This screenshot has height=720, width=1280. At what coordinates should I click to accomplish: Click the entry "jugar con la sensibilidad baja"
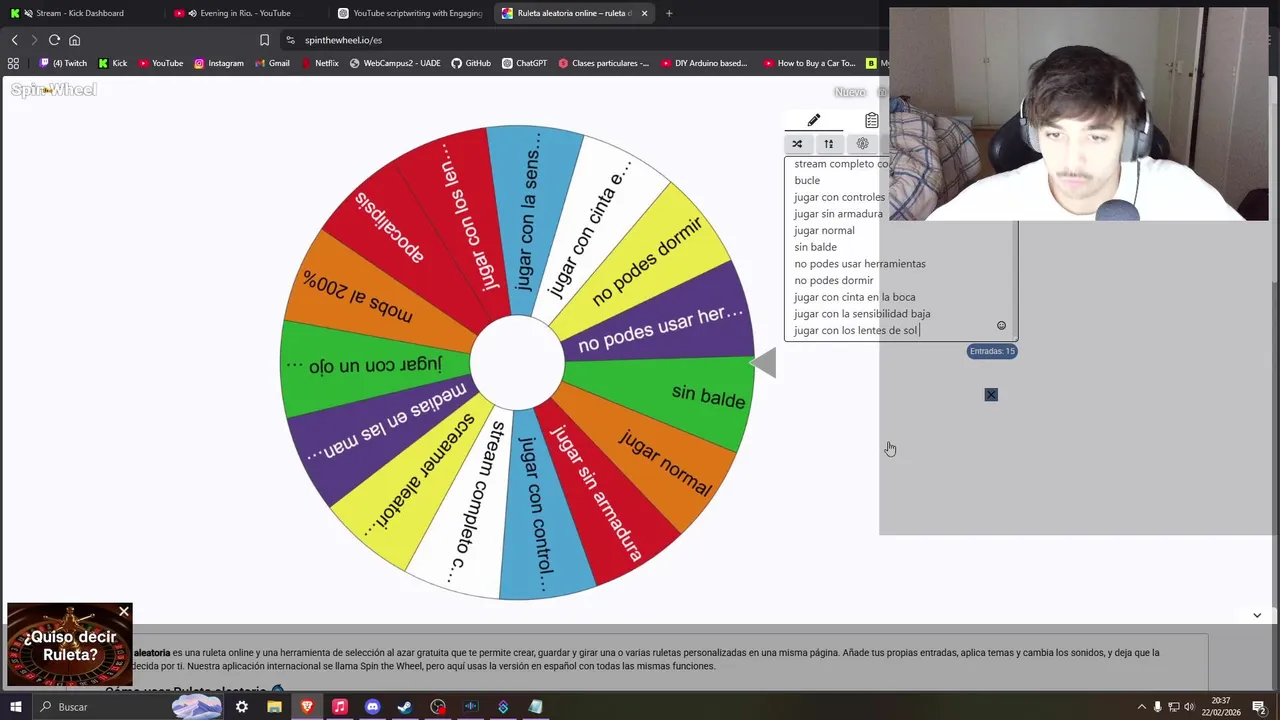click(x=862, y=314)
